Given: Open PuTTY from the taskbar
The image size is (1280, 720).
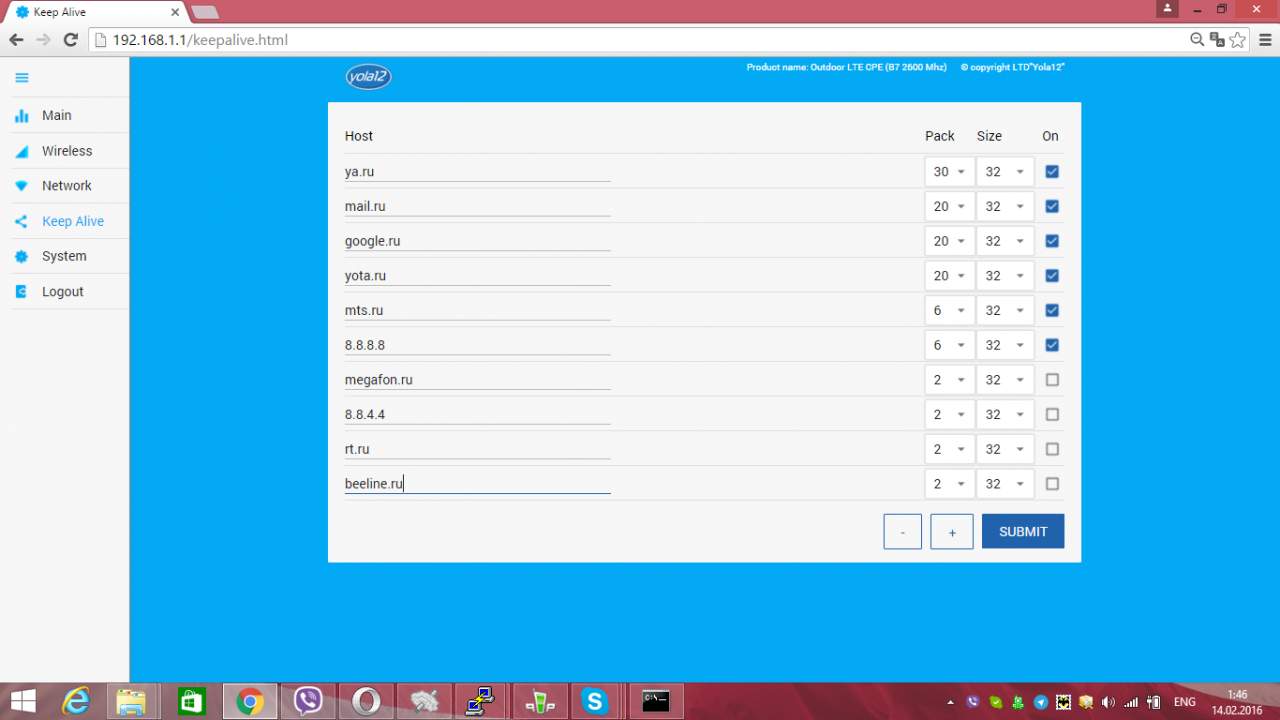Looking at the screenshot, I should point(481,701).
